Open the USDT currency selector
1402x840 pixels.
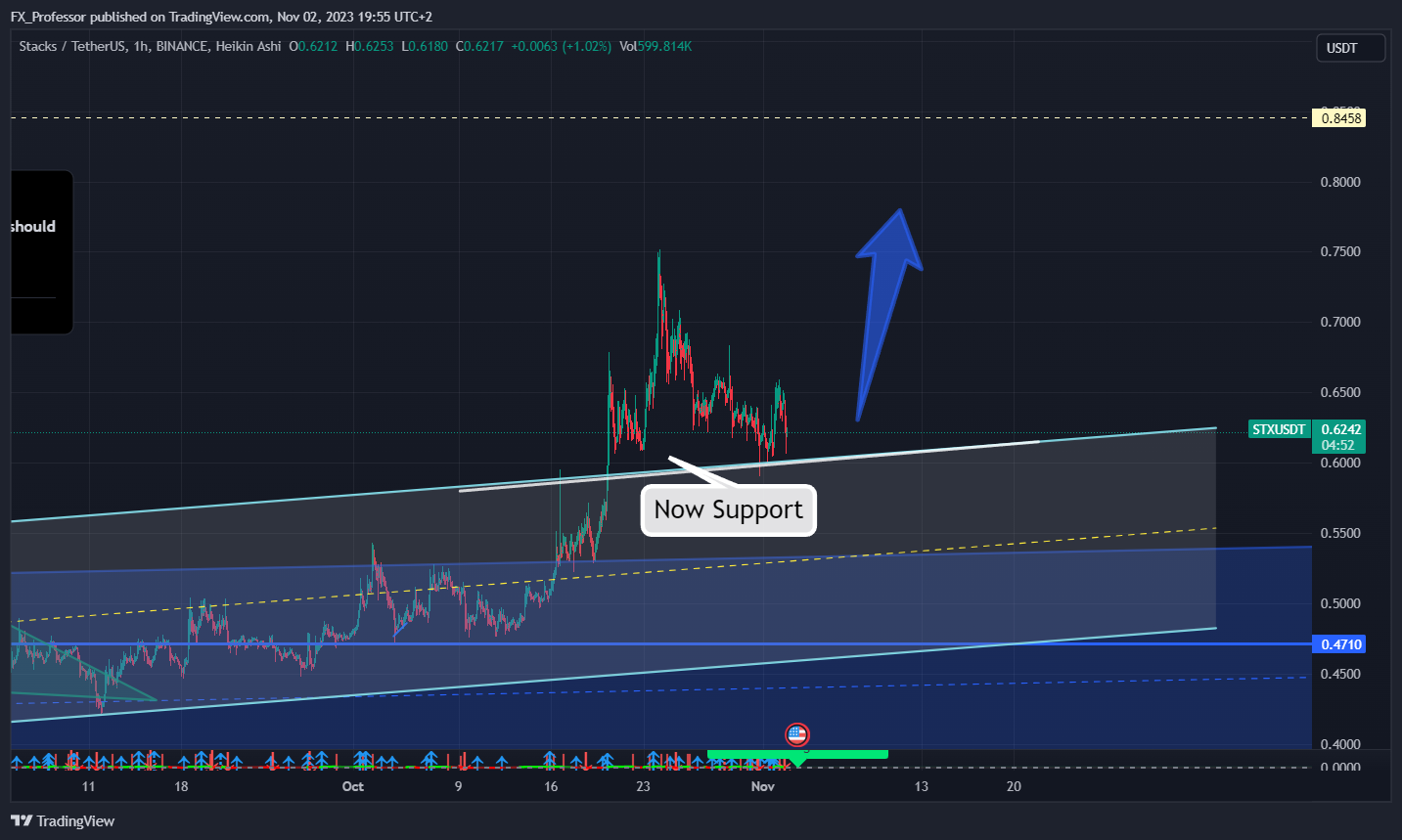click(x=1350, y=48)
